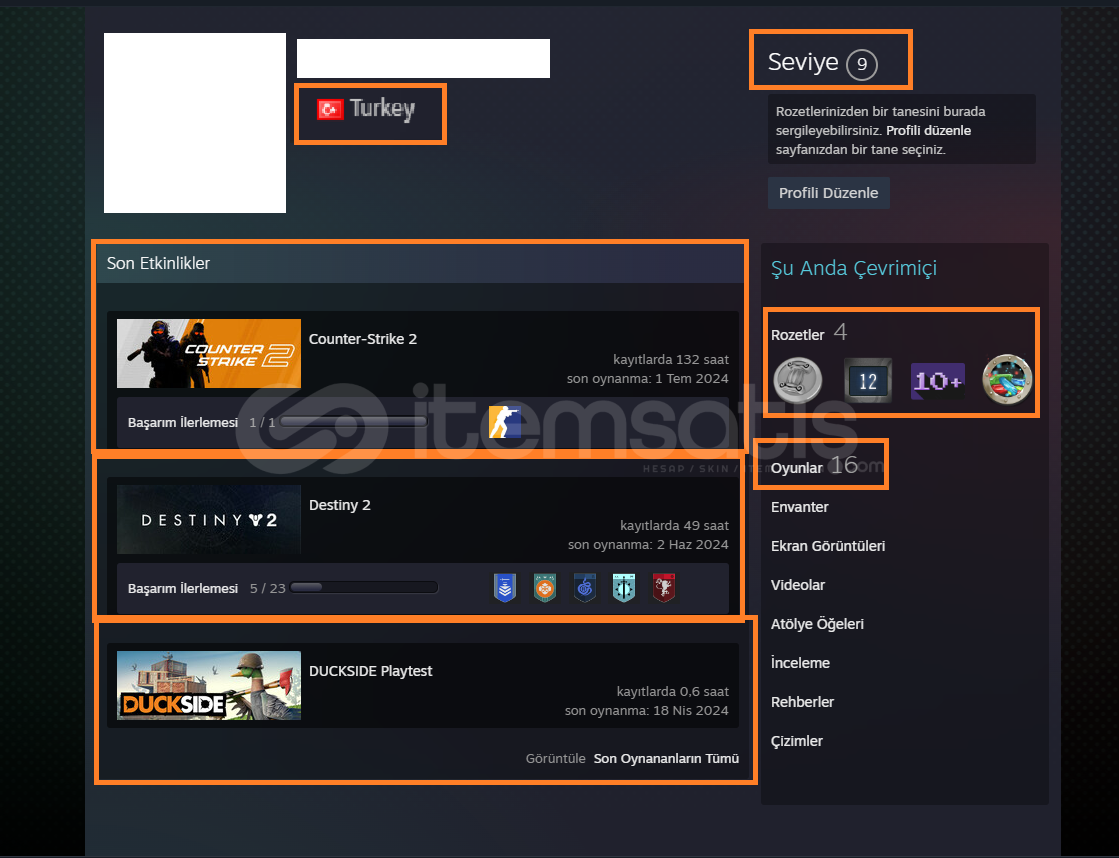Viewport: 1119px width, 858px height.
Task: Open Ekran Görüntüleri page
Action: 828,546
